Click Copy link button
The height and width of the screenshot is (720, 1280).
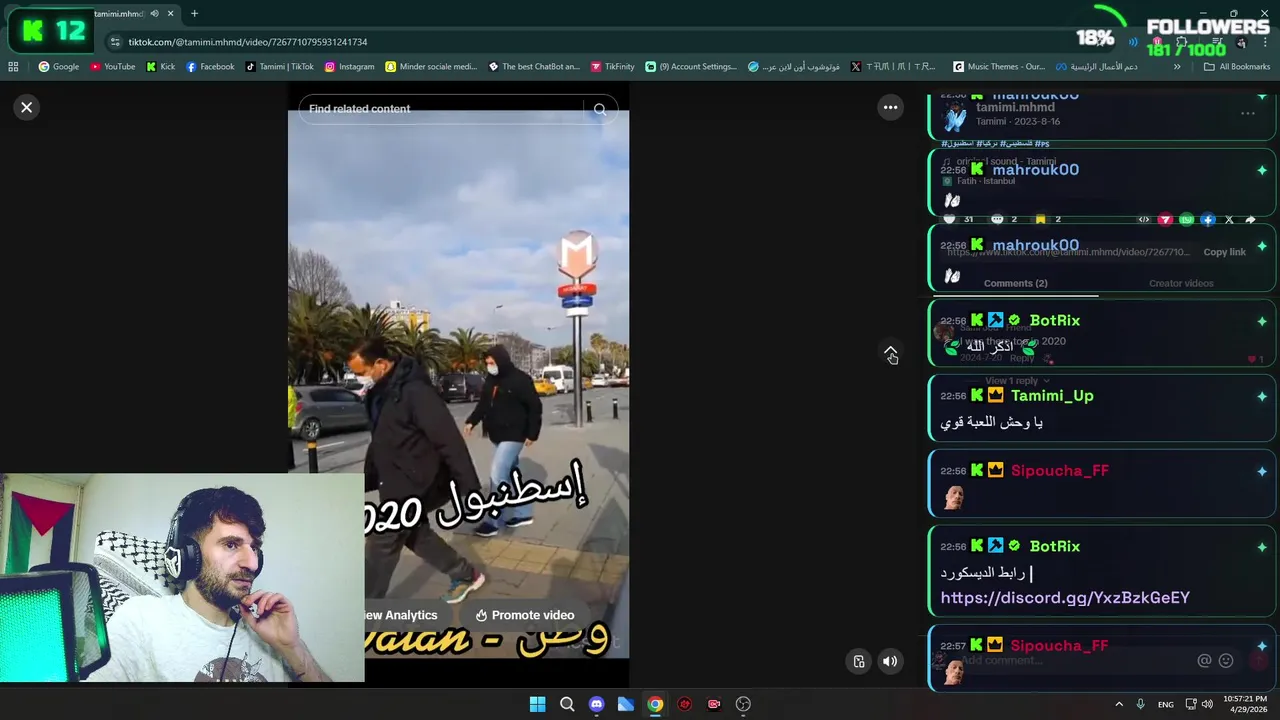click(1224, 252)
